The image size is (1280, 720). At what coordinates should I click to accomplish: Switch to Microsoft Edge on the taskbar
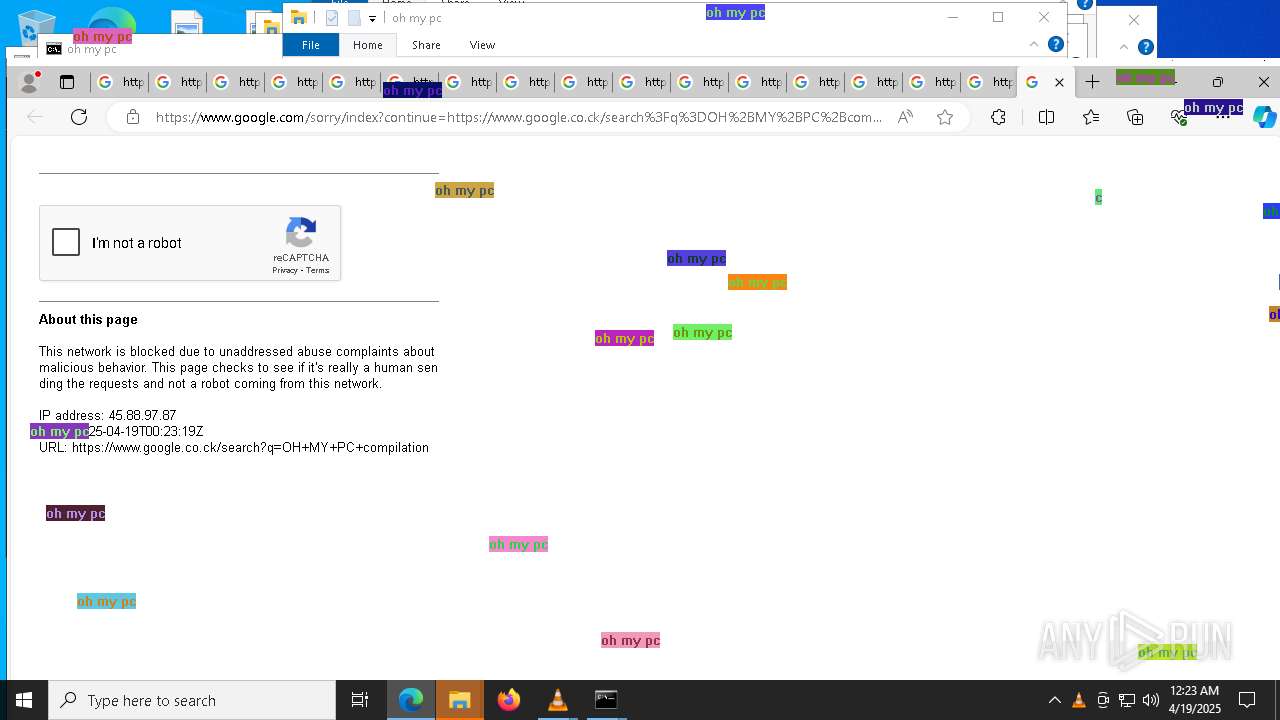pyautogui.click(x=411, y=700)
